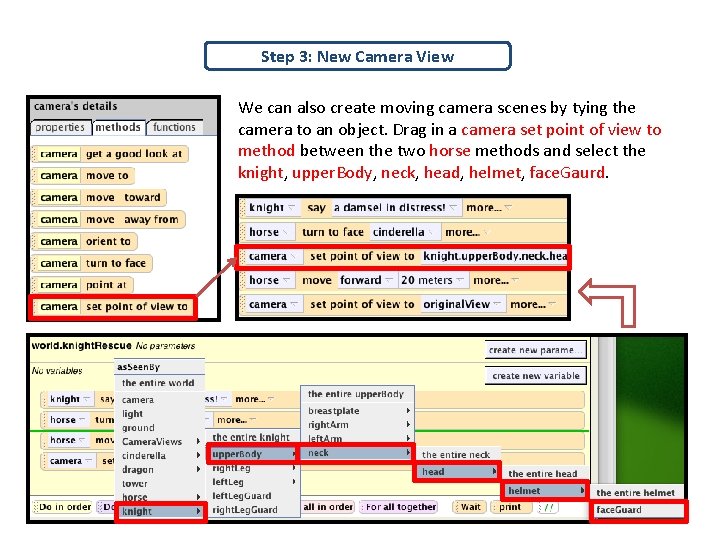Expand the dragon submenu
This screenshot has height=540, width=720.
pos(160,469)
